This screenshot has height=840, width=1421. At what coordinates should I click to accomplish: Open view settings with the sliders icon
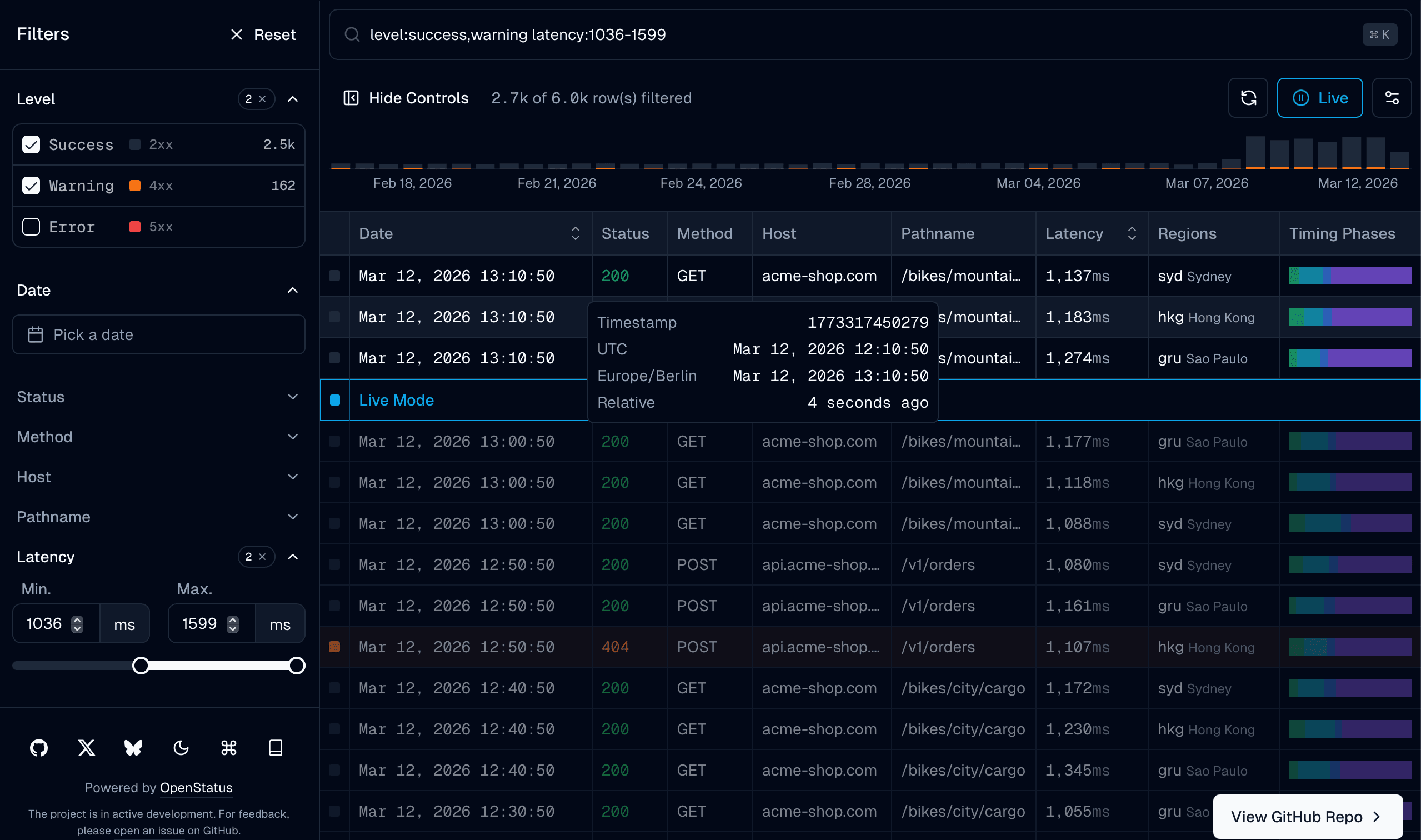(x=1393, y=97)
